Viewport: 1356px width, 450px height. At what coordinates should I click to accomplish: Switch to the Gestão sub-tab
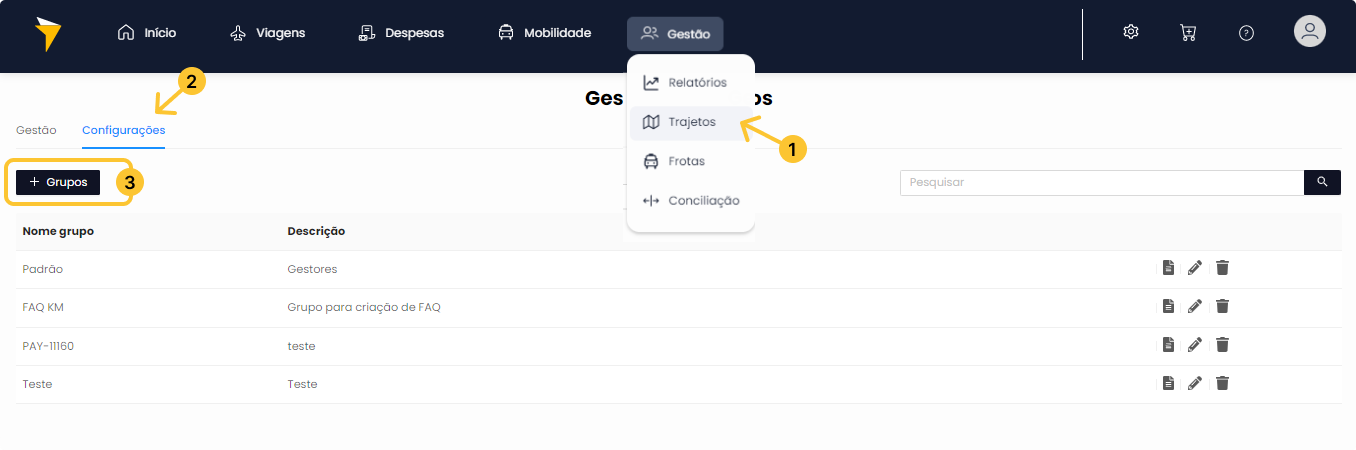coord(36,130)
